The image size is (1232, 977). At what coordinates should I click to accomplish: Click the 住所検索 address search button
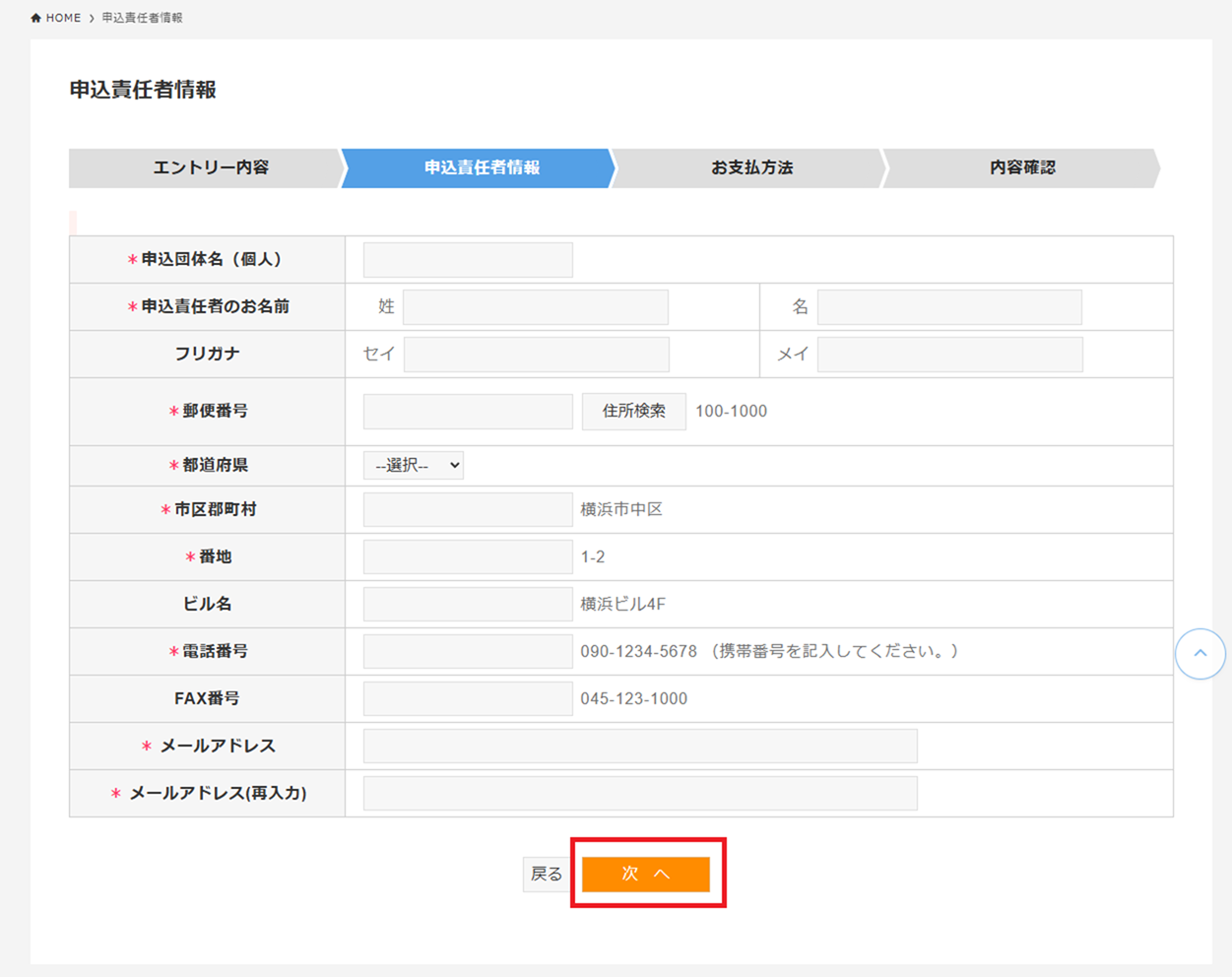click(633, 411)
